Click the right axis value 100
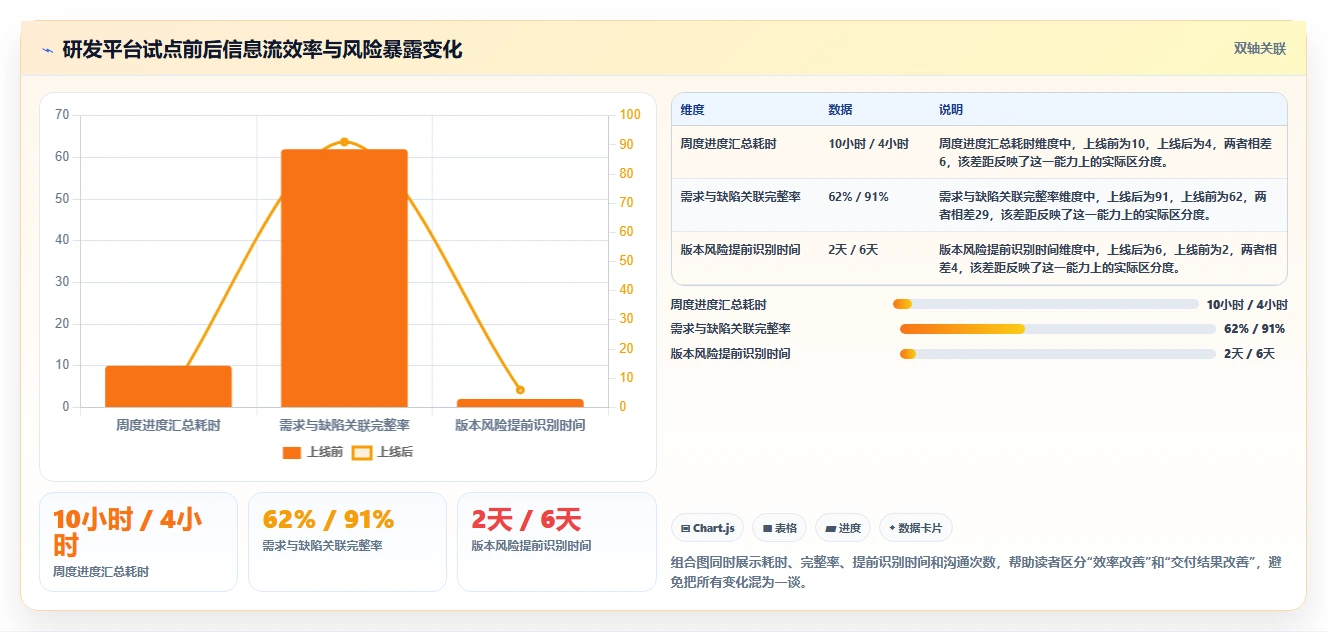 click(630, 115)
